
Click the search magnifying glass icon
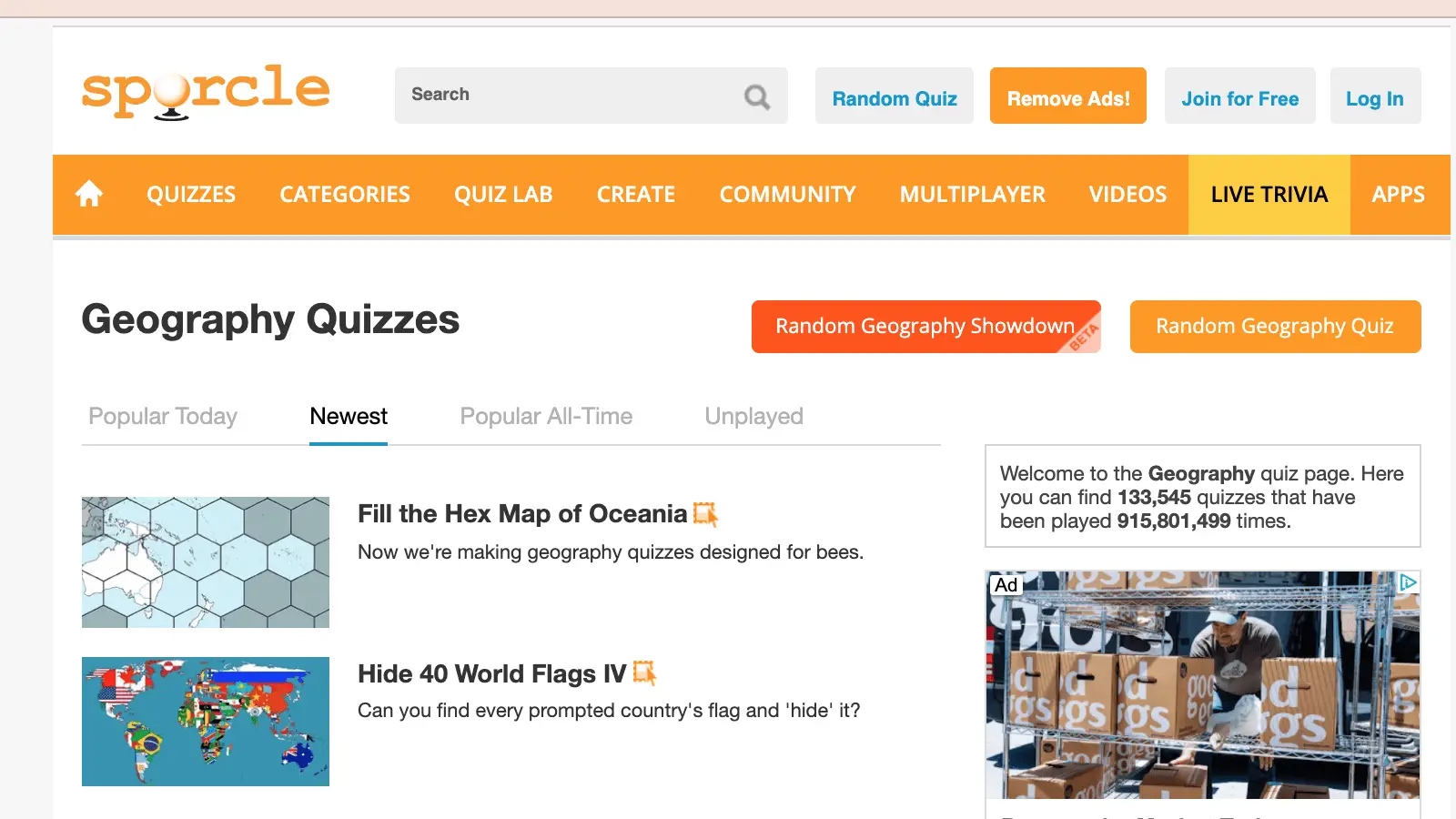coord(757,96)
